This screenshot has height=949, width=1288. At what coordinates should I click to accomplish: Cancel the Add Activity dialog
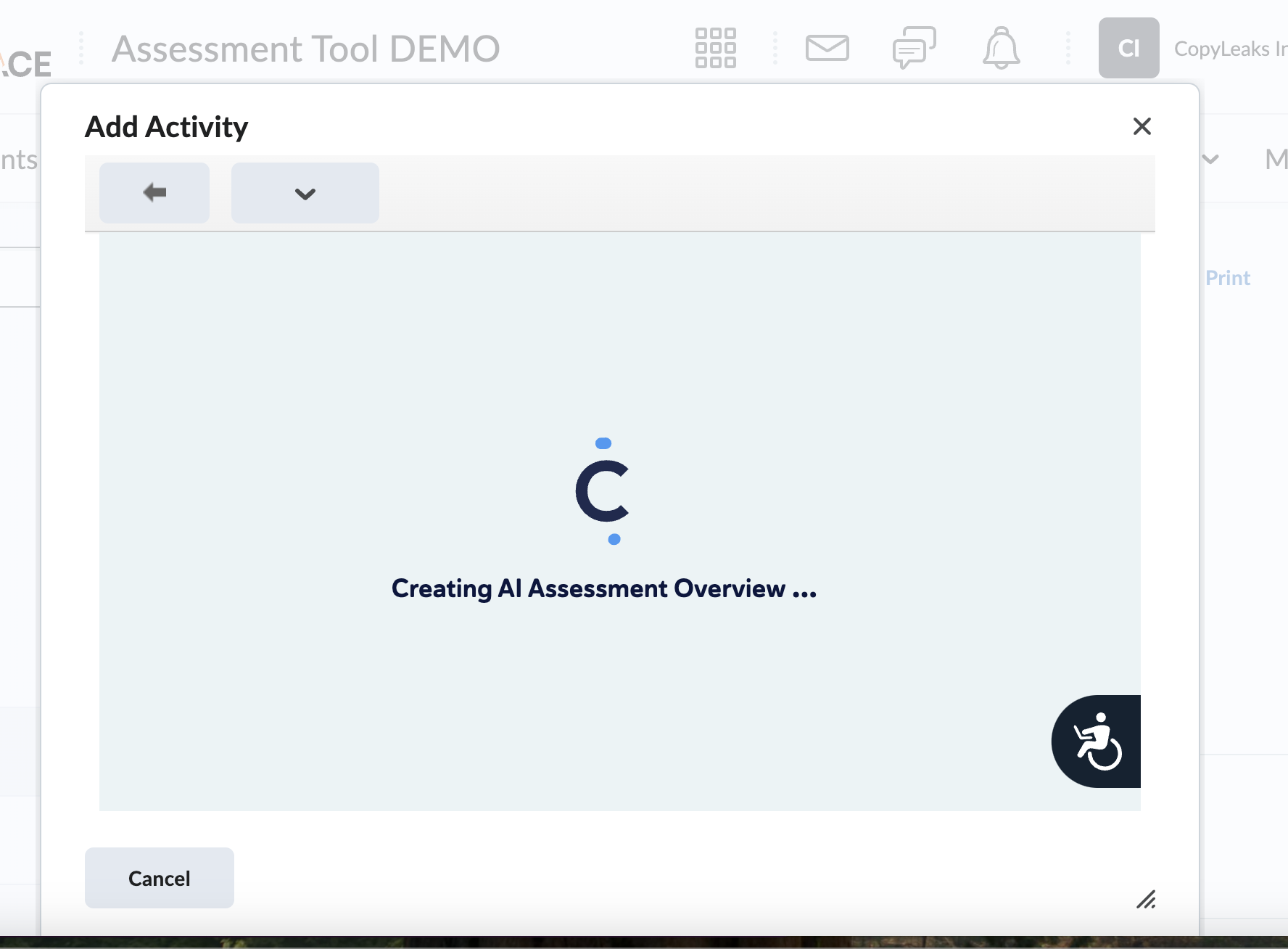[160, 878]
